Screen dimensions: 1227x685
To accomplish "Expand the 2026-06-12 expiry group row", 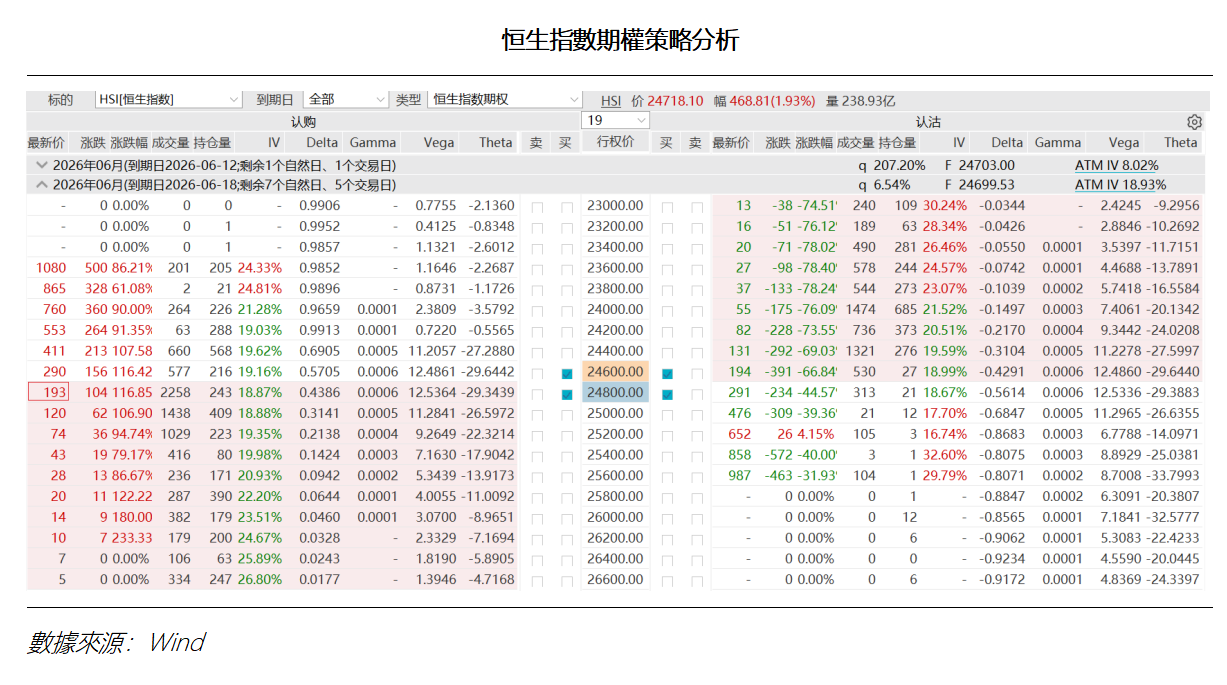I will [x=41, y=164].
